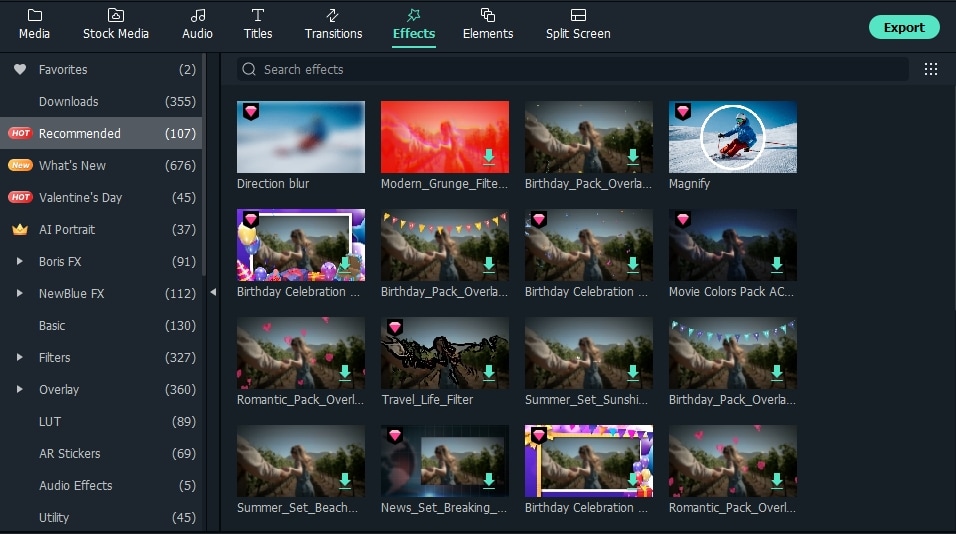Download the Travel_Life_Filter effect
The image size is (956, 534).
(x=489, y=372)
